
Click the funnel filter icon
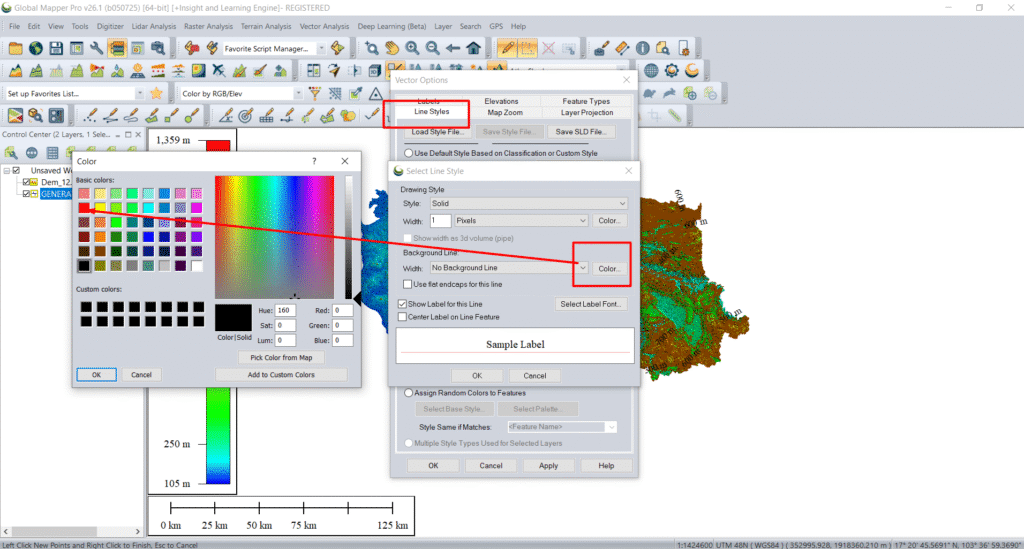[315, 93]
